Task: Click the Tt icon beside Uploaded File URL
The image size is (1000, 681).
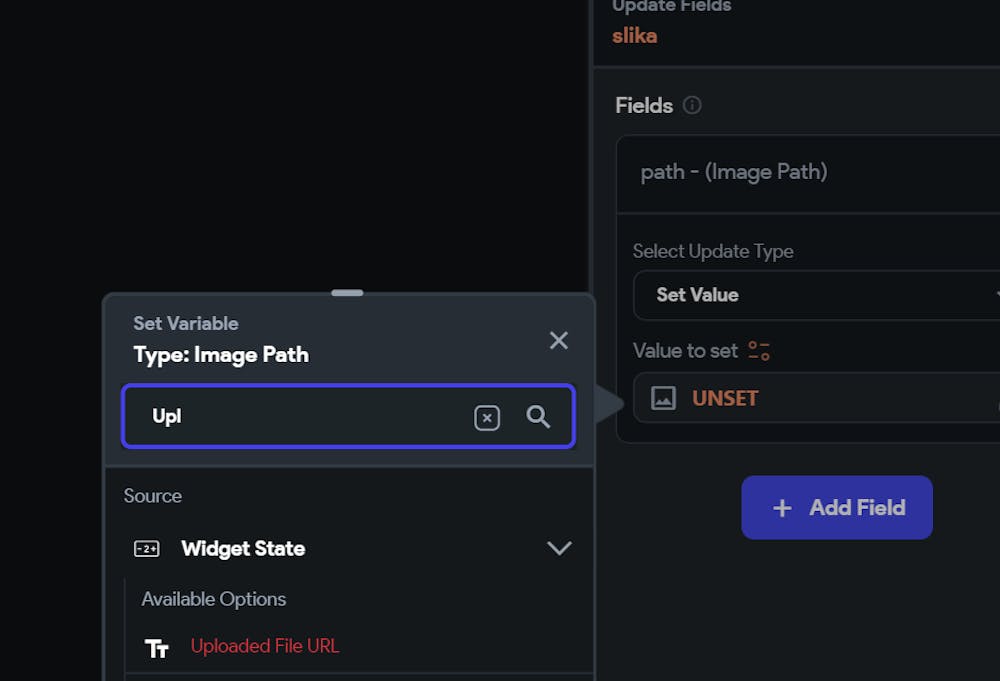Action: click(156, 648)
